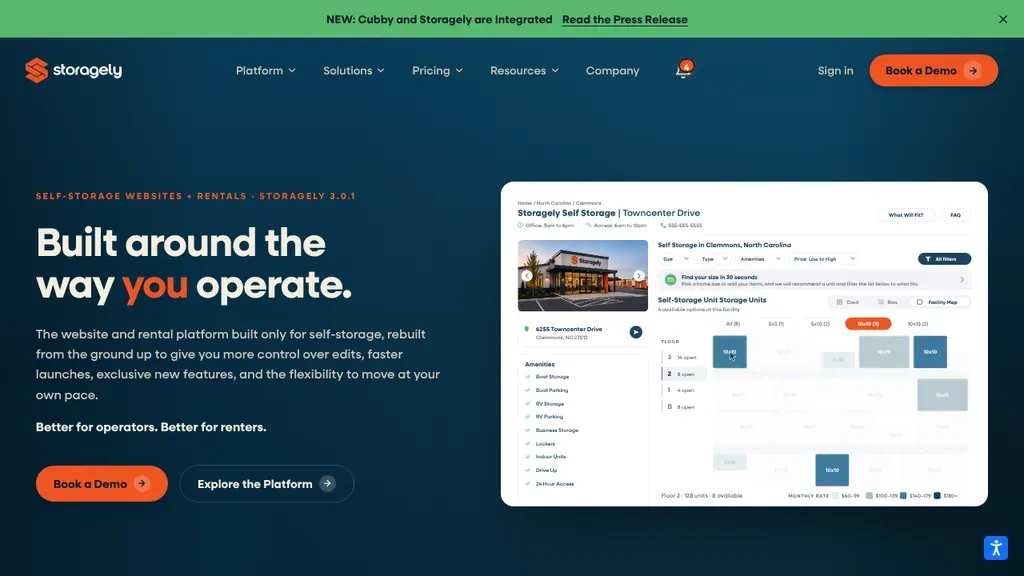Open the Price: Low to High sort dropdown
Viewport: 1024px width, 576px height.
tap(824, 259)
